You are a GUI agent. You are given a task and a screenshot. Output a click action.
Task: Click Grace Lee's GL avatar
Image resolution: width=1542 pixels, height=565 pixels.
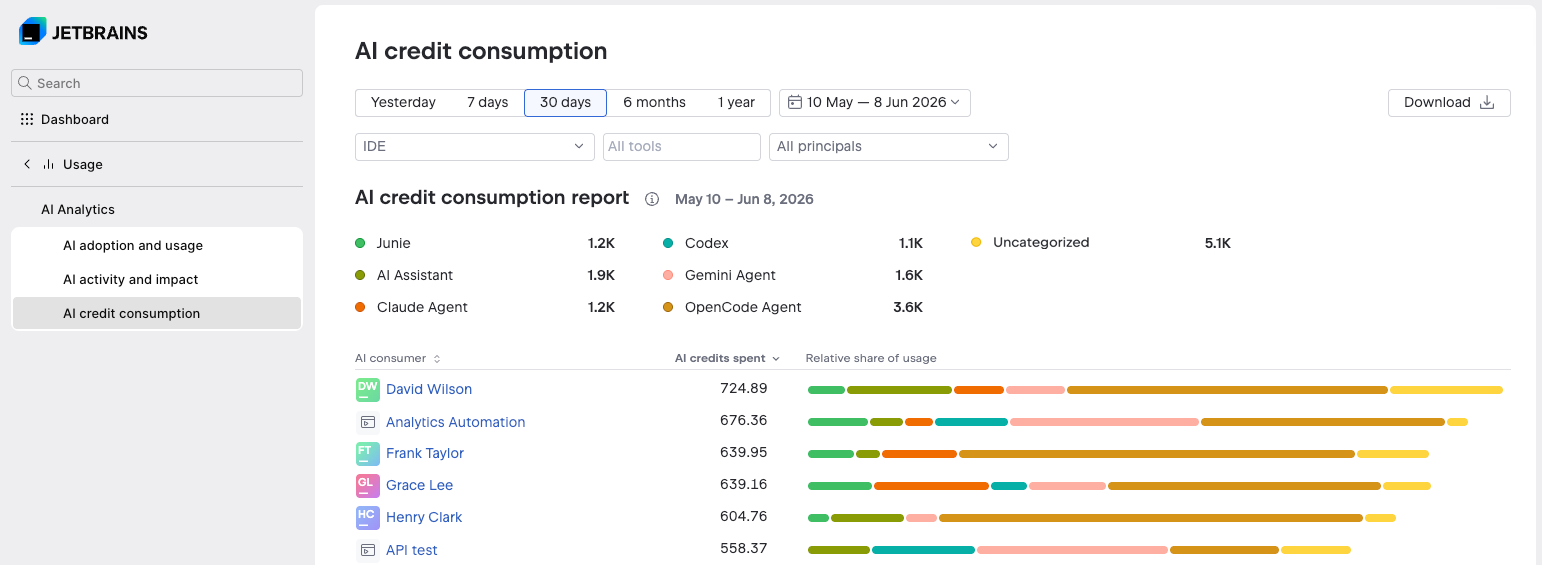coord(368,485)
